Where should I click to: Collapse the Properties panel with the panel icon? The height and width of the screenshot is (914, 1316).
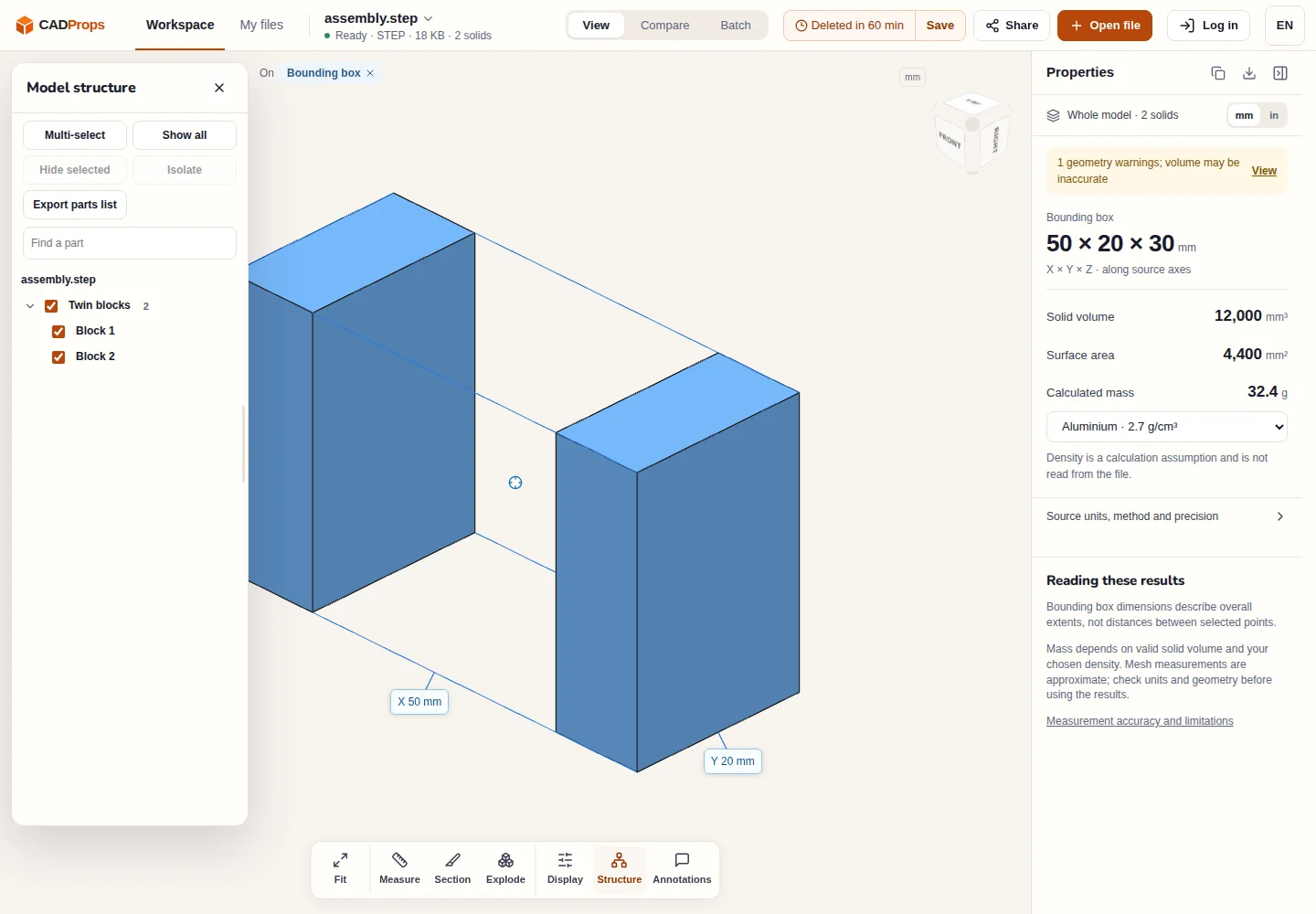point(1280,73)
